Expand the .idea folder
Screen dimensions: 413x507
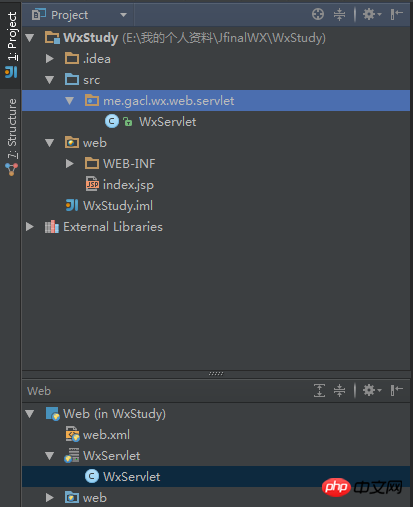pos(50,59)
